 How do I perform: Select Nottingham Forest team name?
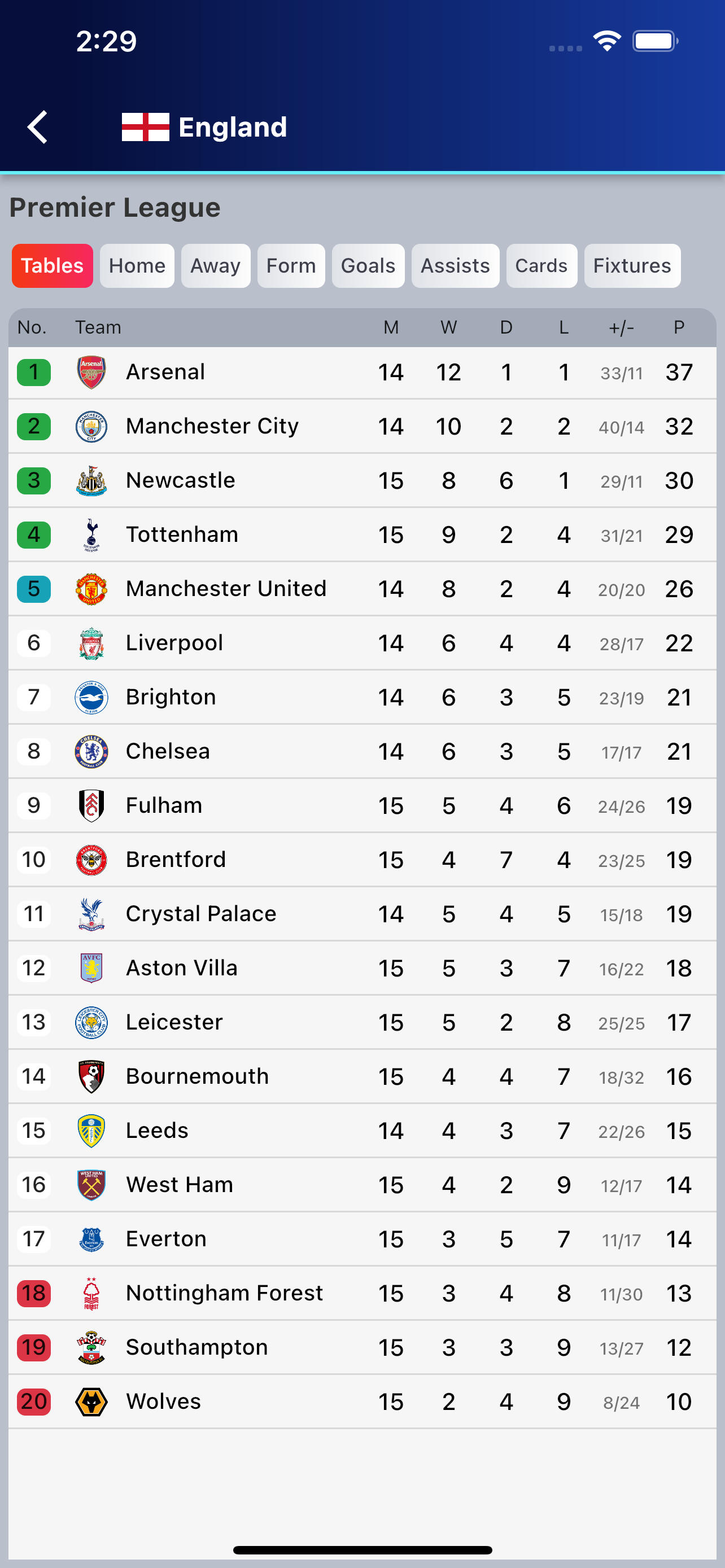[224, 1294]
